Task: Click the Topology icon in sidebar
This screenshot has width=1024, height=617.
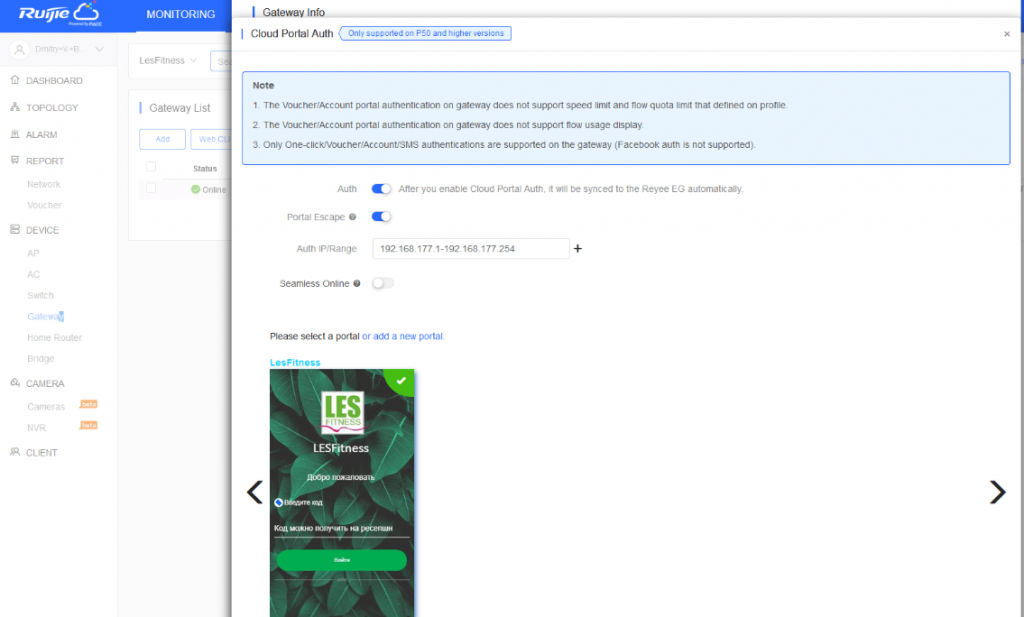Action: click(15, 107)
